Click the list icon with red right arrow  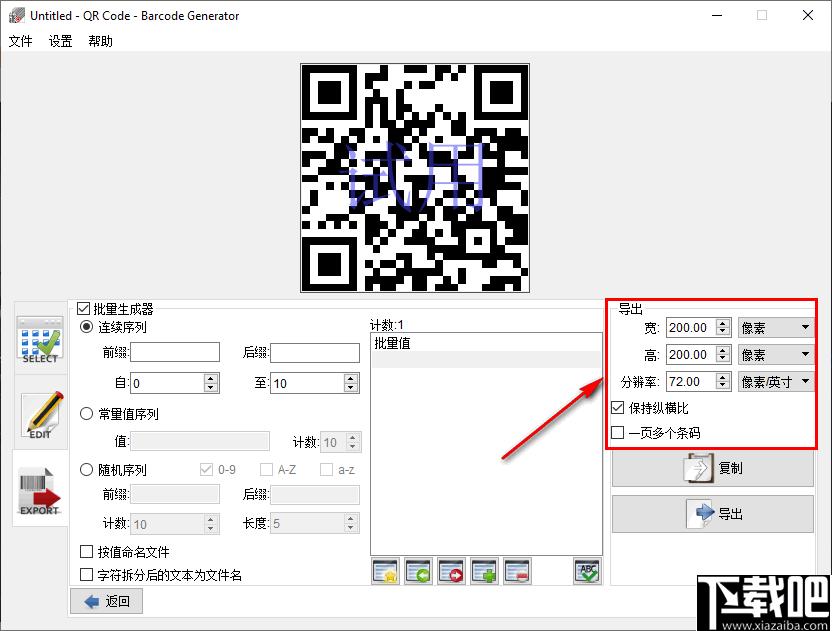[x=451, y=571]
